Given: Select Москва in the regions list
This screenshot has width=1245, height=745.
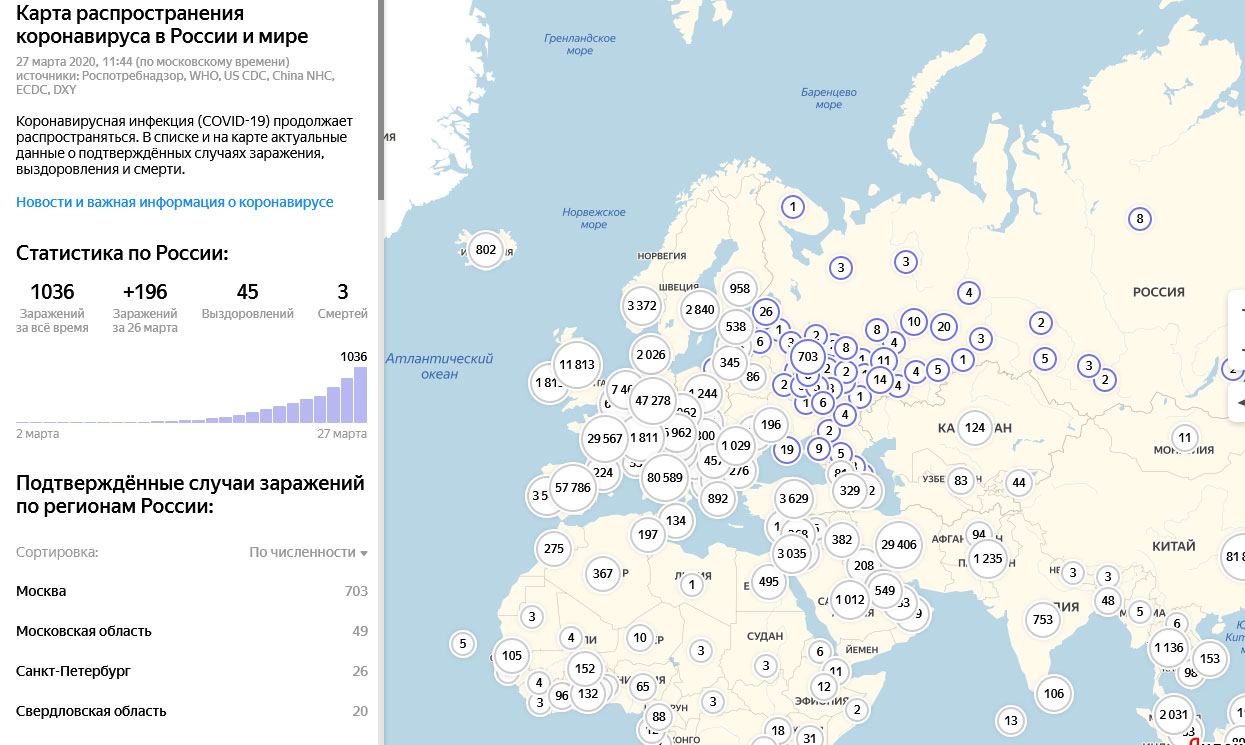Looking at the screenshot, I should coord(41,591).
